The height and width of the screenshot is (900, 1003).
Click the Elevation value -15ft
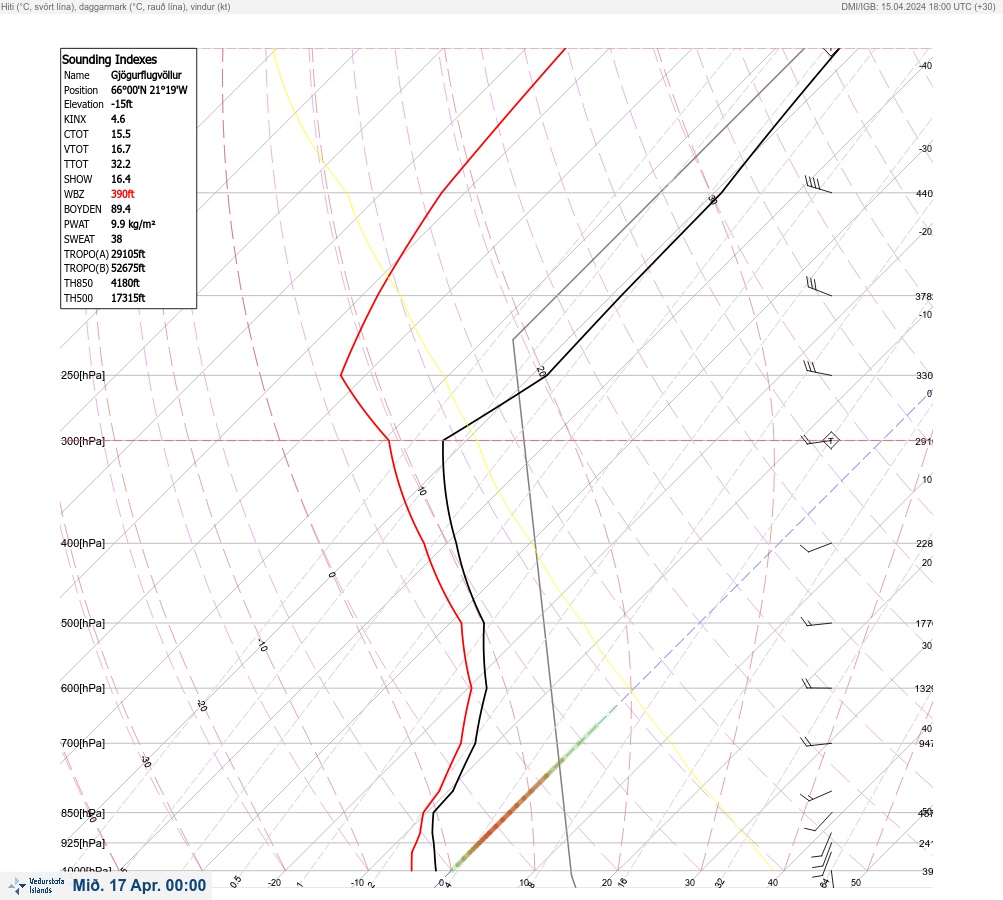122,104
